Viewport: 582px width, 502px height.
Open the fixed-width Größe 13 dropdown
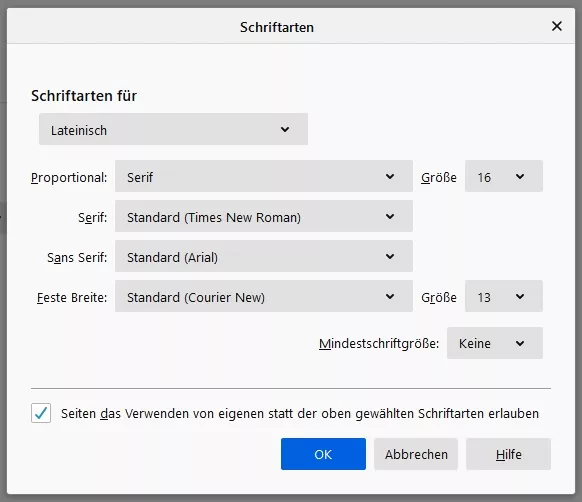pyautogui.click(x=504, y=296)
